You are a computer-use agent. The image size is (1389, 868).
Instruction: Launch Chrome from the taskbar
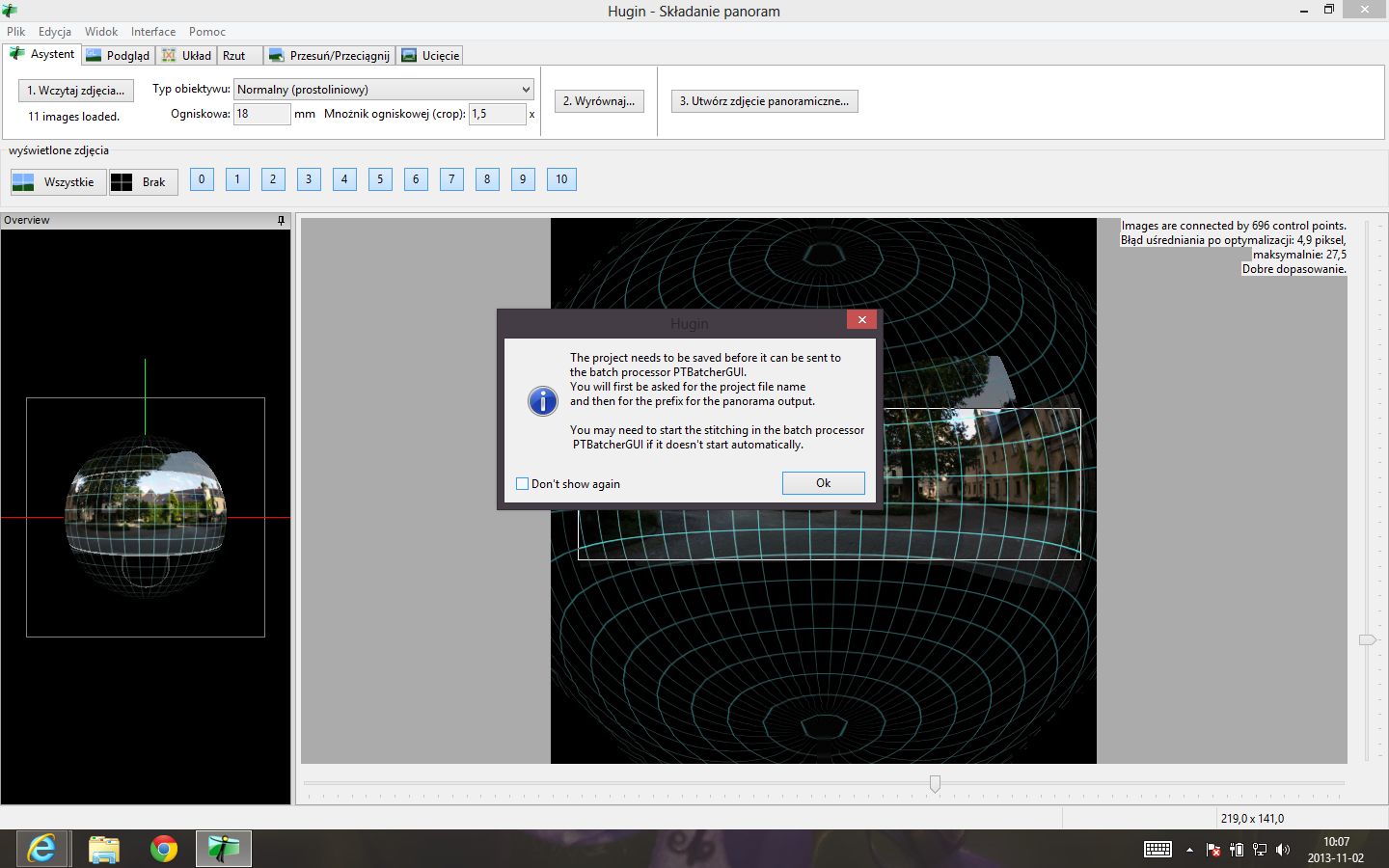tap(164, 849)
